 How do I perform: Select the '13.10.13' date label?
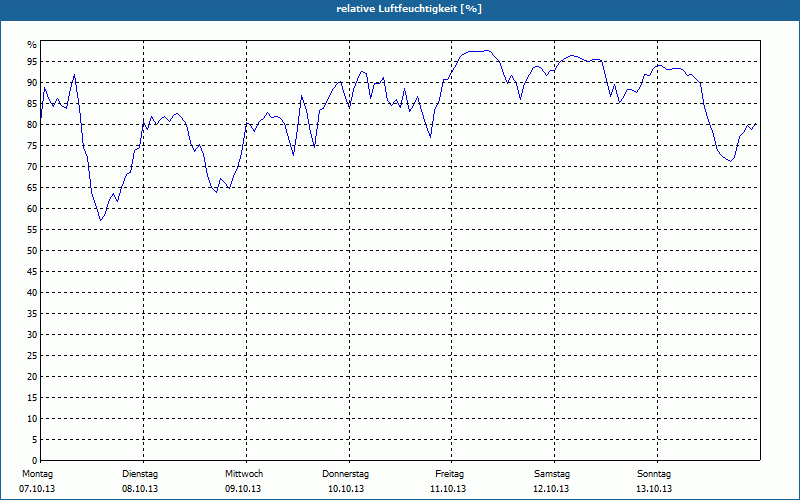pyautogui.click(x=654, y=489)
